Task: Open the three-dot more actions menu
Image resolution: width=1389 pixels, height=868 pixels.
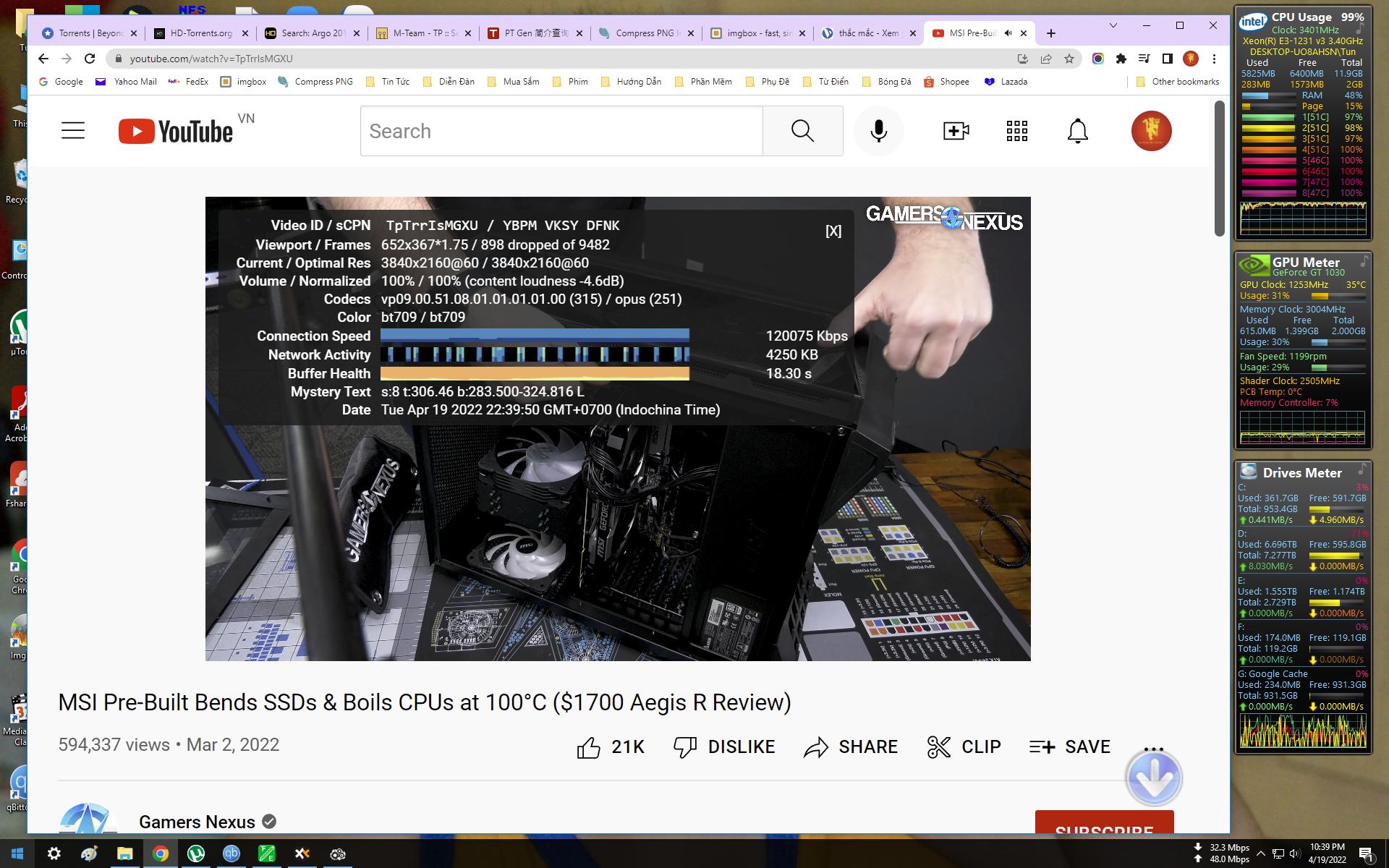Action: click(1154, 749)
